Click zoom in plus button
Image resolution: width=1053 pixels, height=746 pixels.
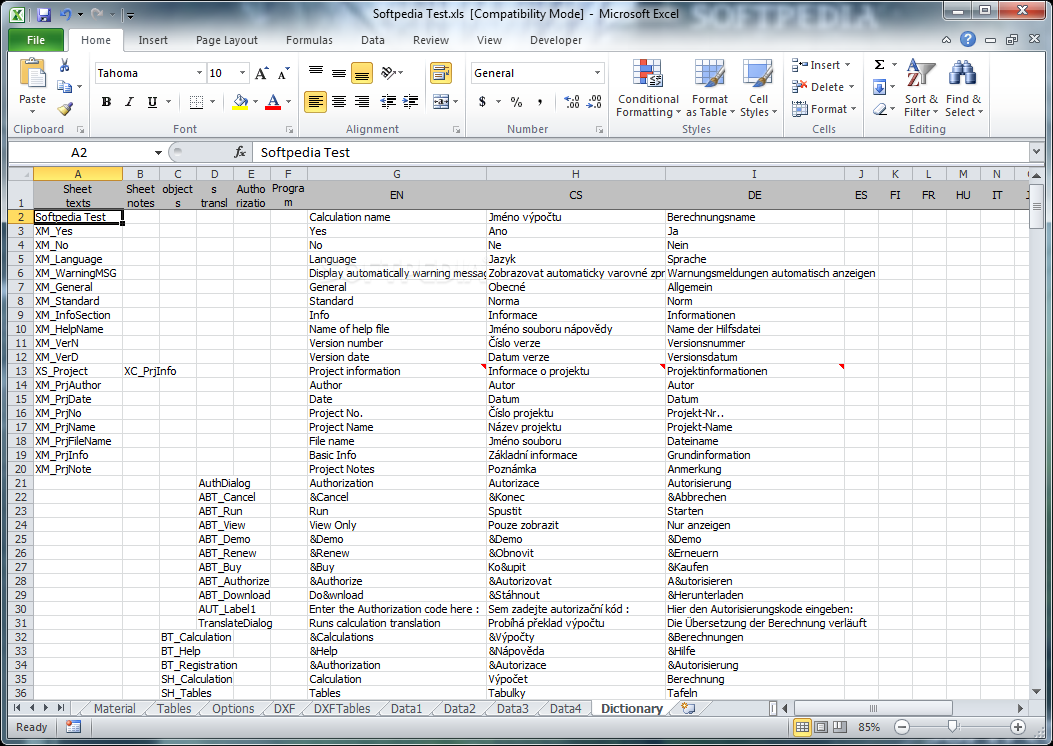point(1018,727)
